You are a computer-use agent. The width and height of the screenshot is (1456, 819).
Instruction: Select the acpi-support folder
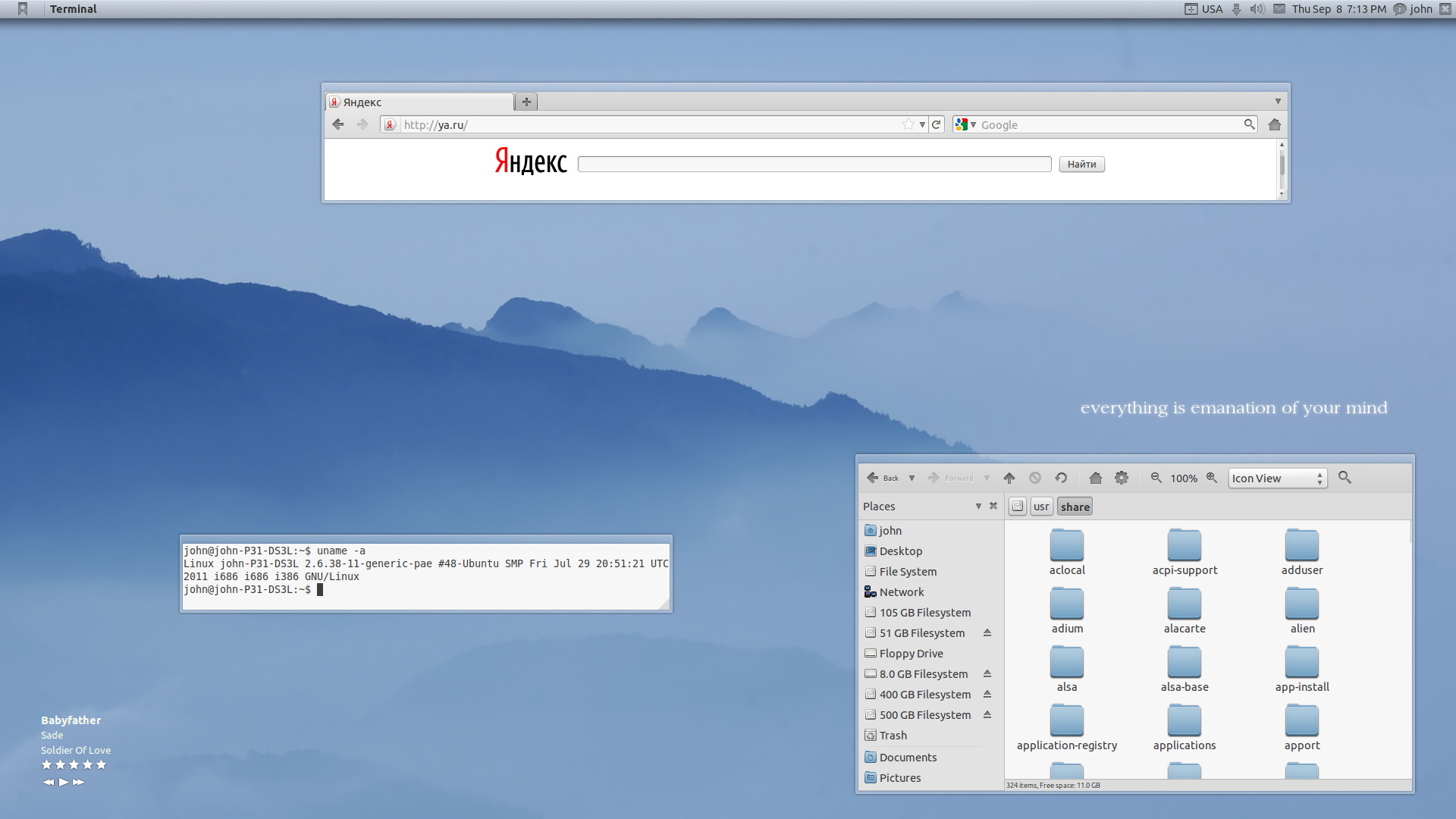(1185, 553)
